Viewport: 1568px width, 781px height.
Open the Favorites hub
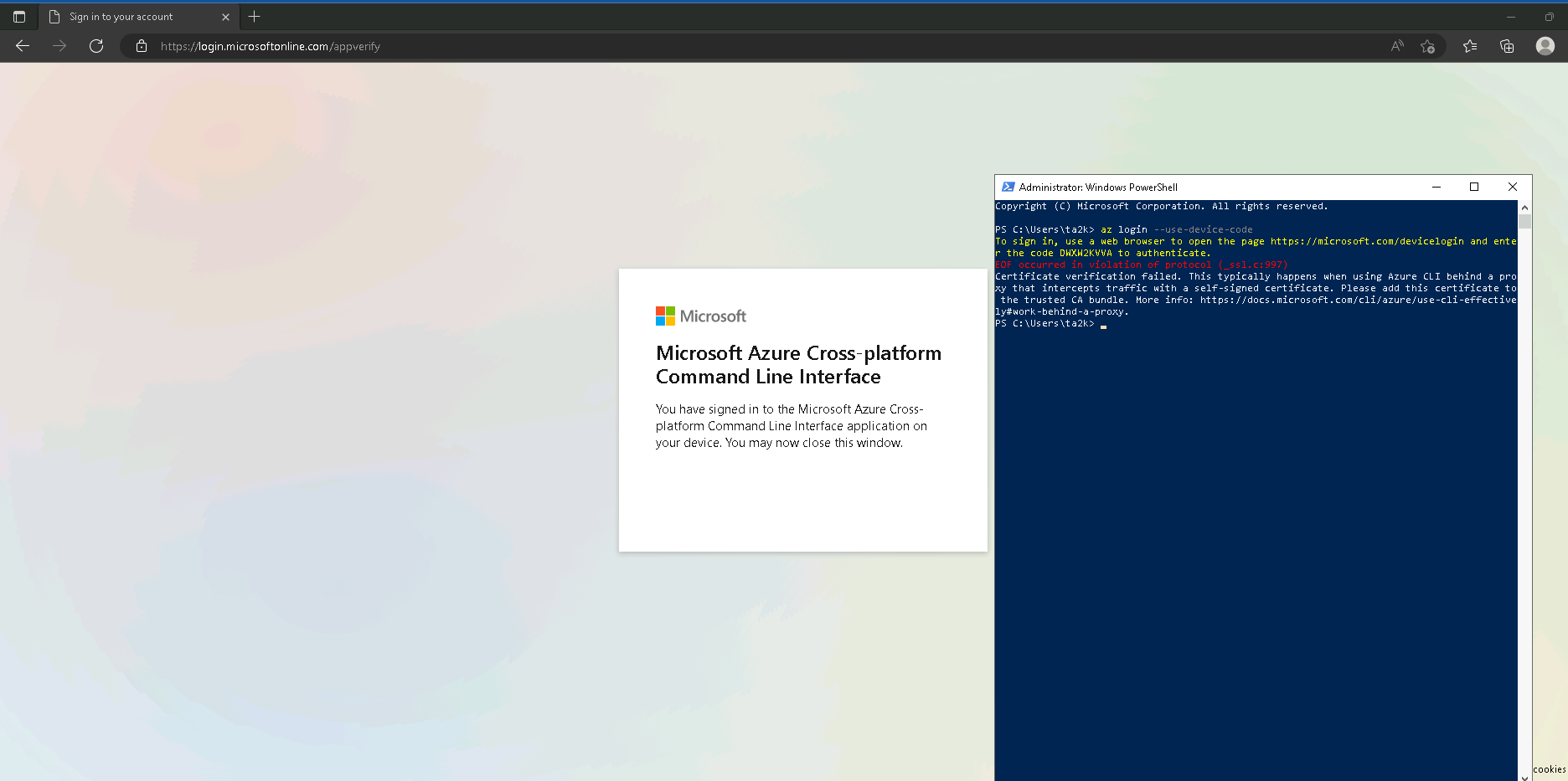point(1470,46)
